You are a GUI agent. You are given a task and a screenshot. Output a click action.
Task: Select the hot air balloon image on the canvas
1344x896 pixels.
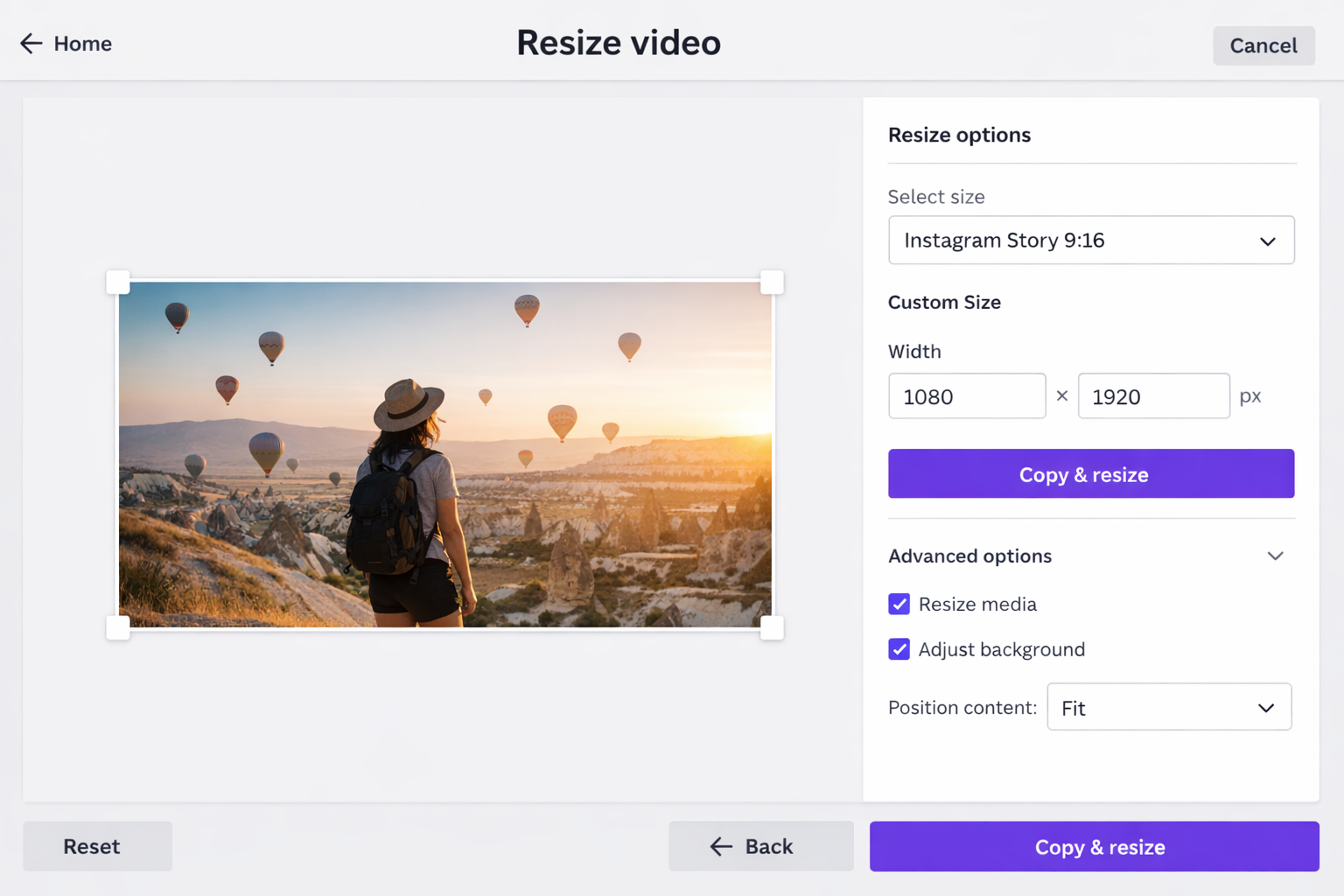pos(444,454)
